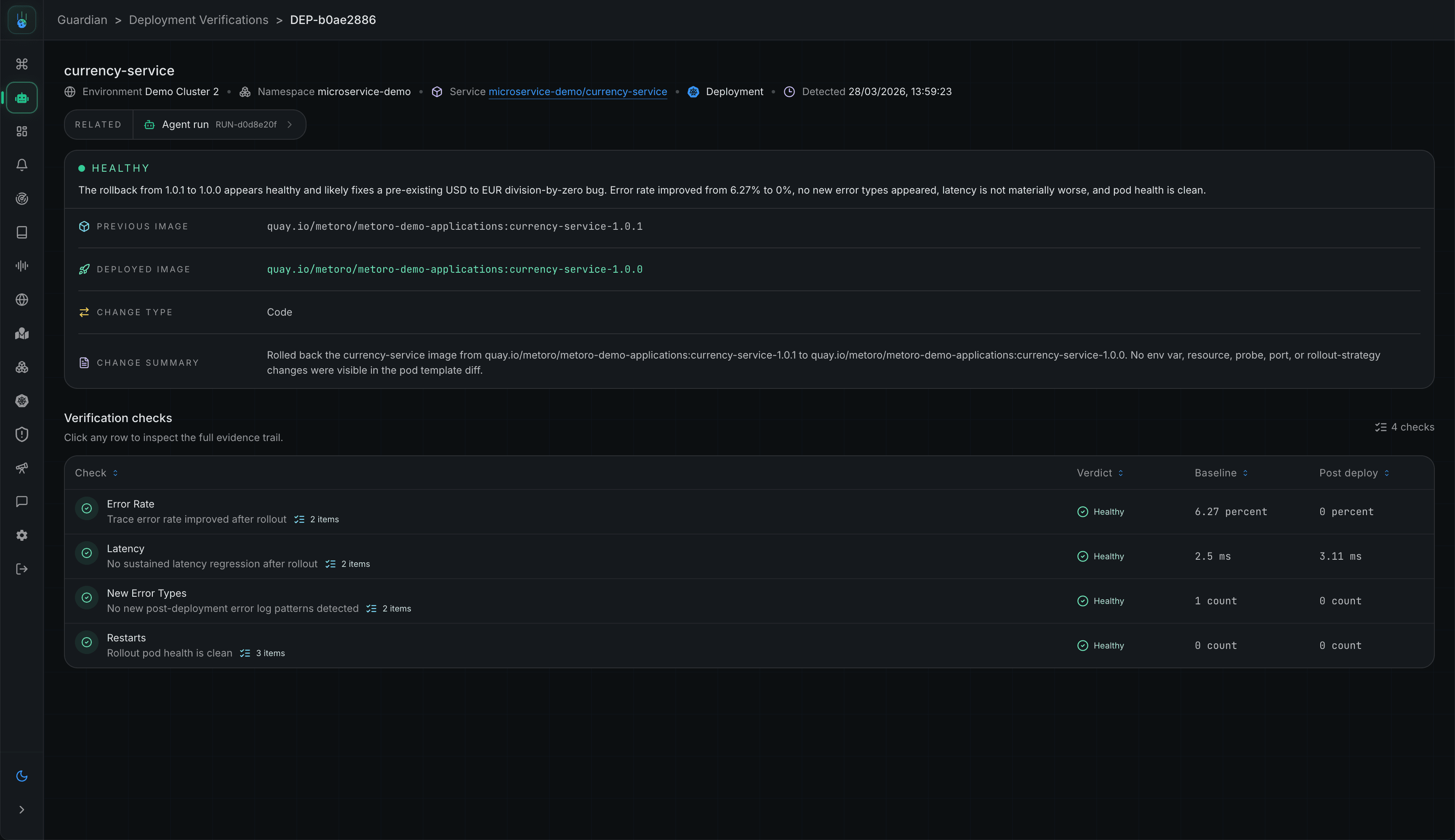
Task: Open the microservice-demo/currency-service service link
Action: pos(577,91)
